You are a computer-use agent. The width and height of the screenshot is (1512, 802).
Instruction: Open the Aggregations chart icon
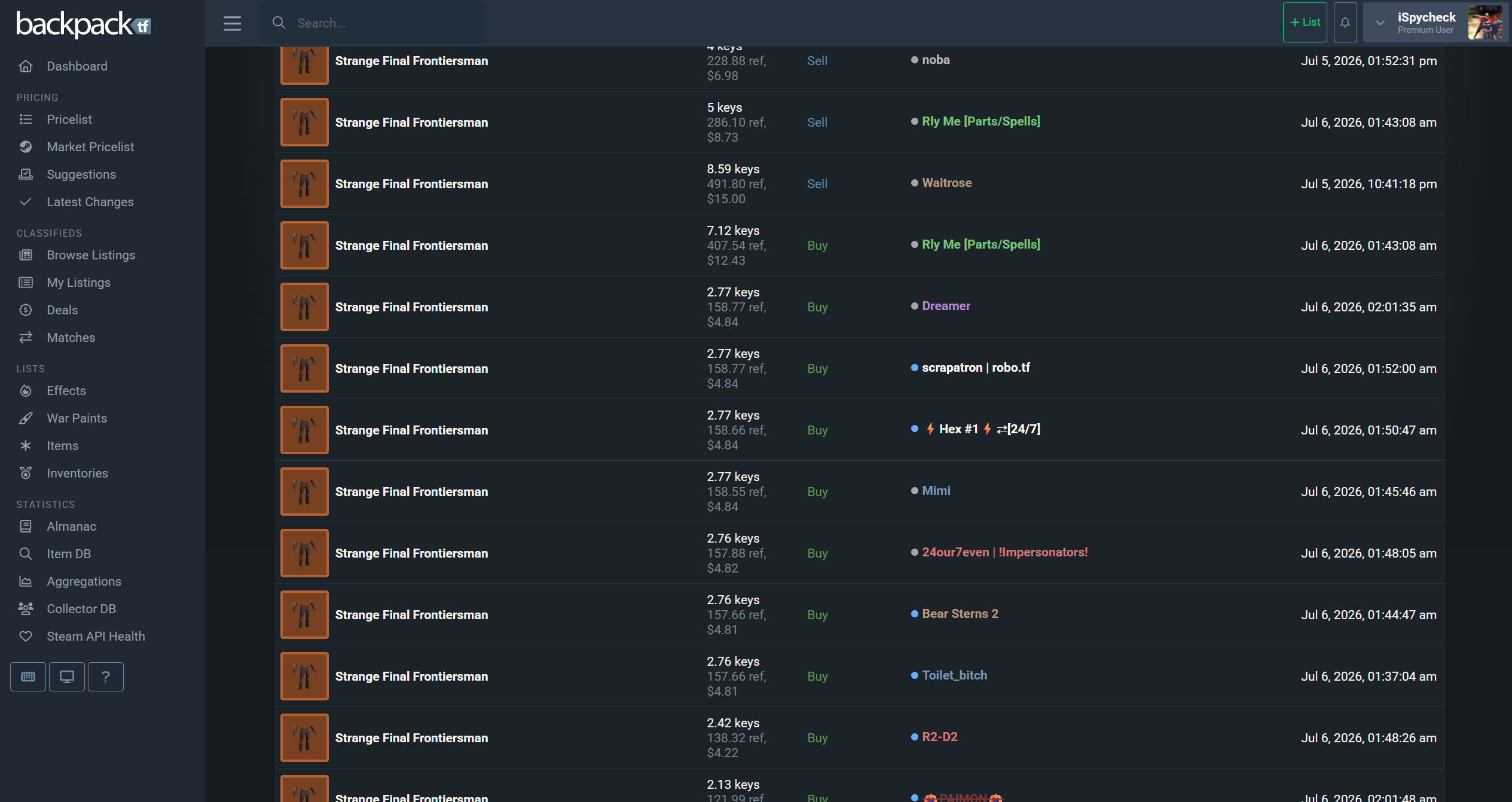[26, 581]
